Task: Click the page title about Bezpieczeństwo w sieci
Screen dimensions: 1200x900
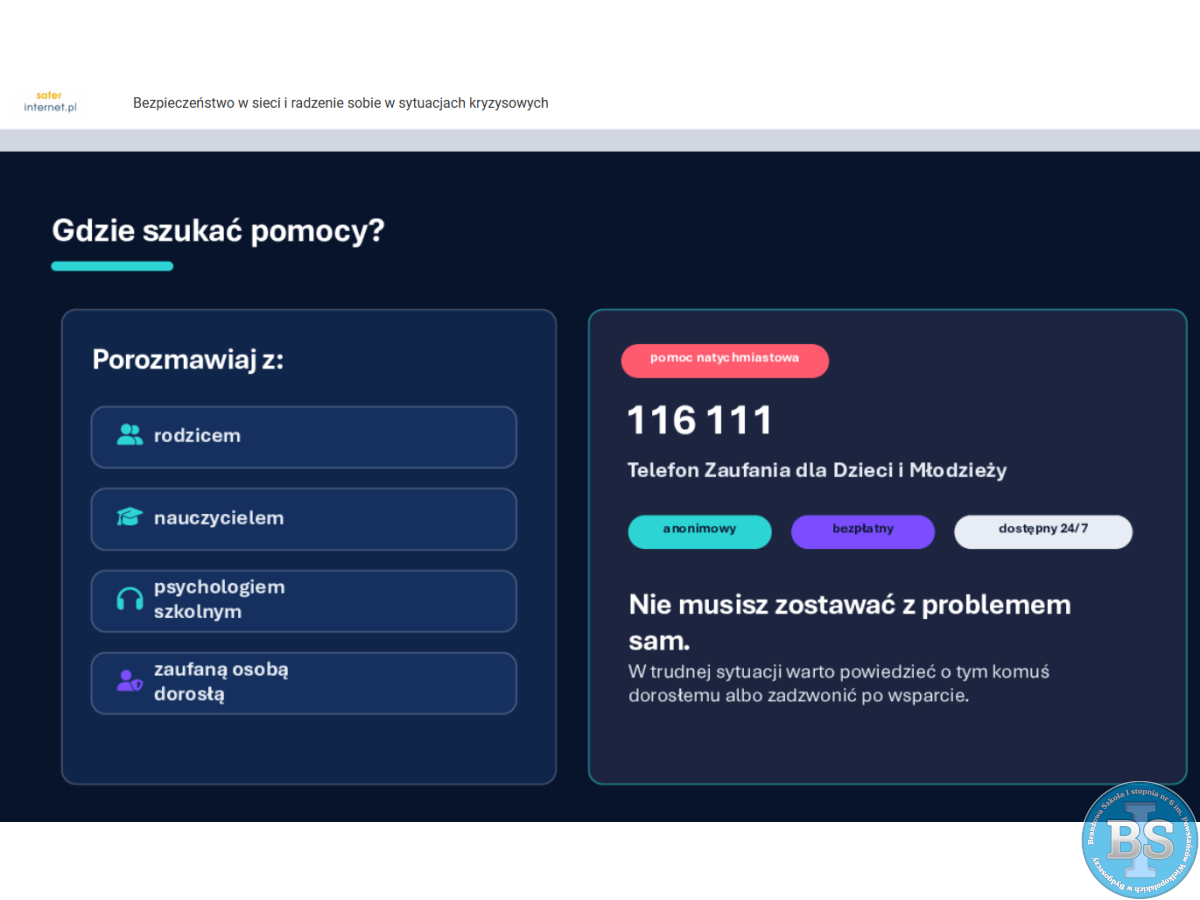Action: (340, 103)
